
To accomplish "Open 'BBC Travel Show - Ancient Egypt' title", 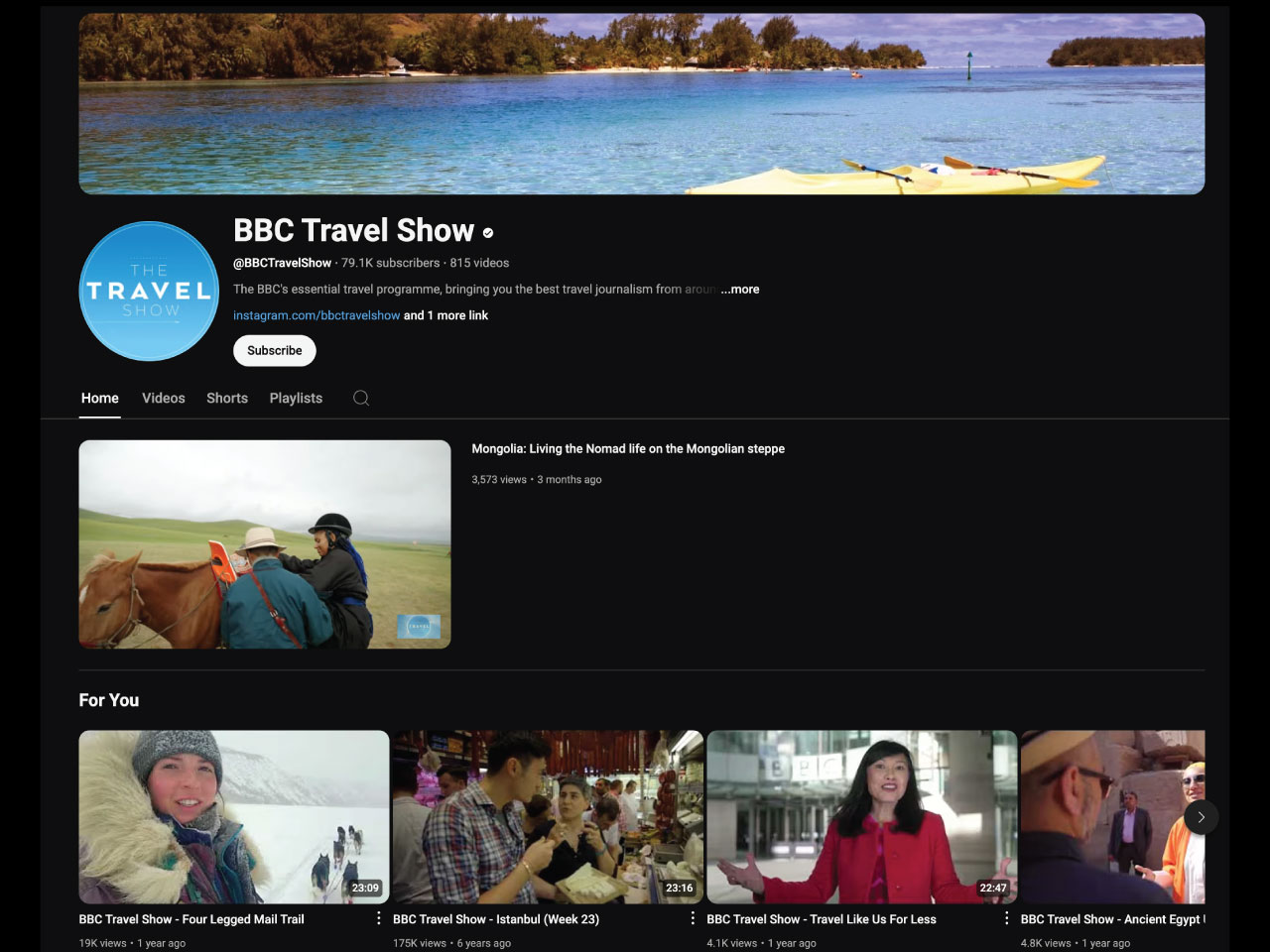I will click(1112, 919).
